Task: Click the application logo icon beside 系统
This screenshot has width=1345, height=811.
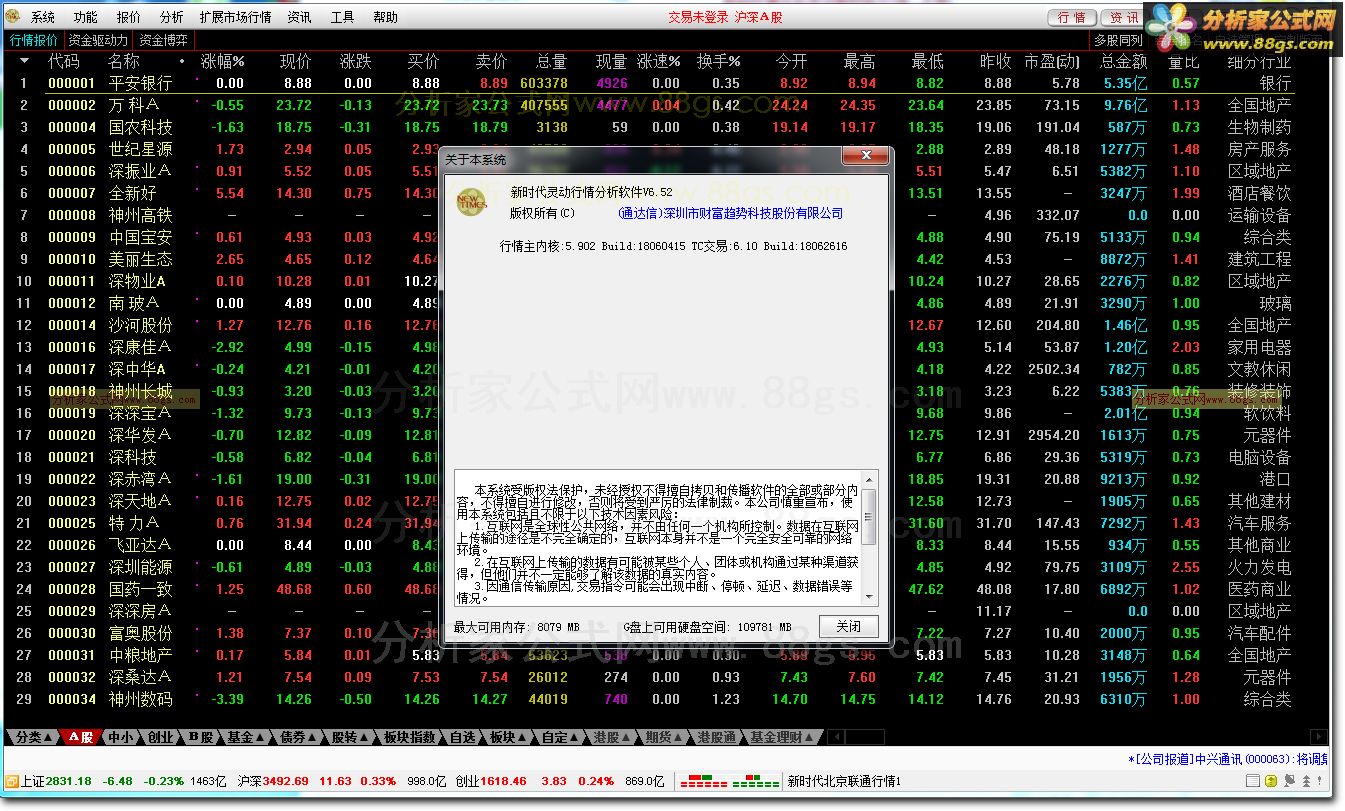Action: 14,17
